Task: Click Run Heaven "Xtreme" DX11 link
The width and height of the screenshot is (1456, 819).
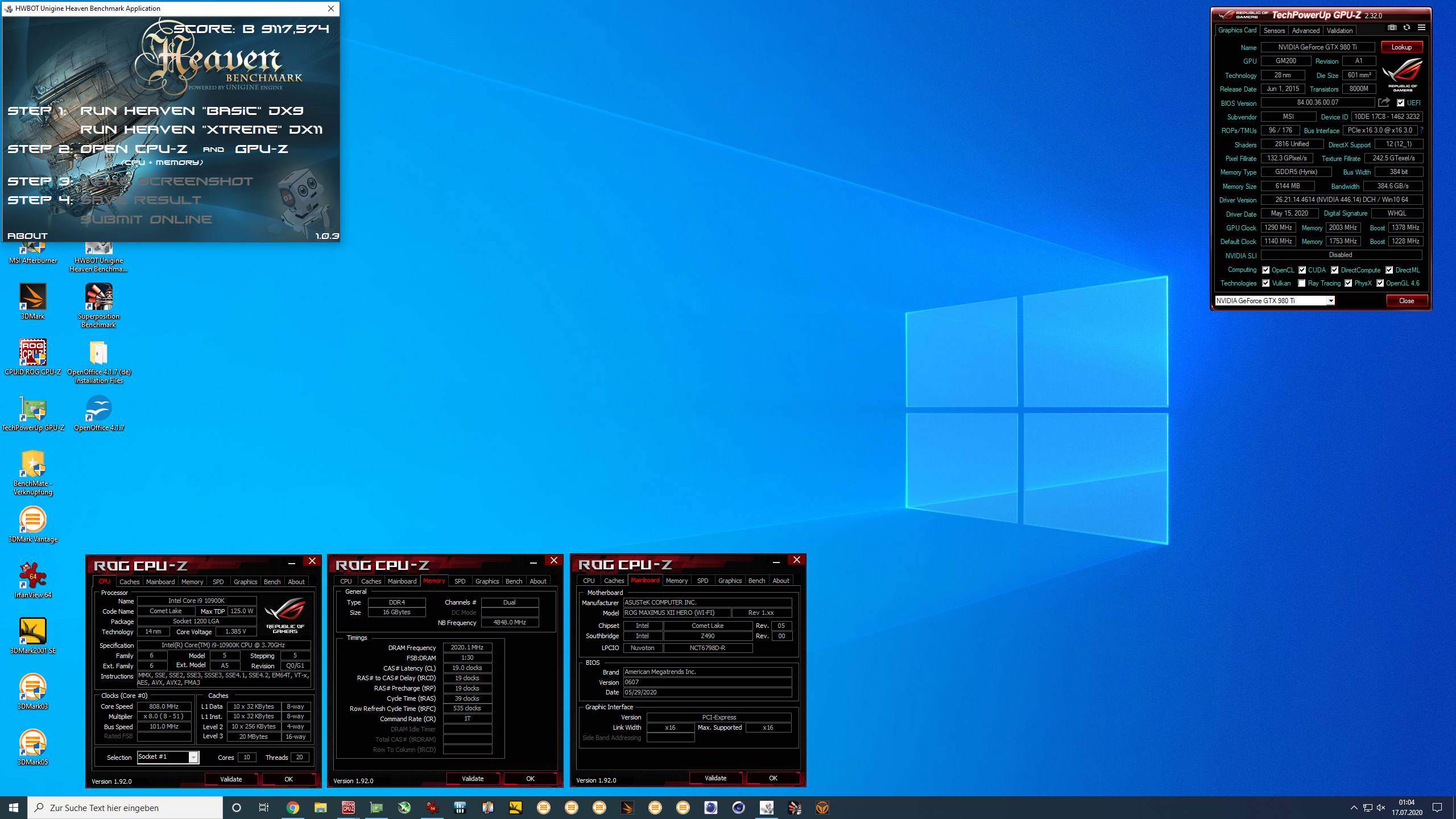Action: click(201, 130)
